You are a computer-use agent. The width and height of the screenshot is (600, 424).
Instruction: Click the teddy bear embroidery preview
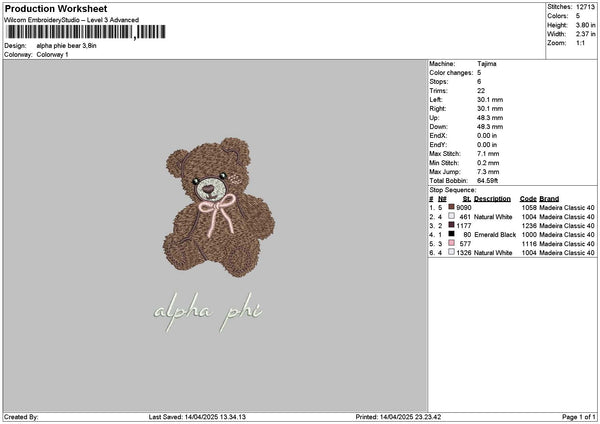point(219,207)
